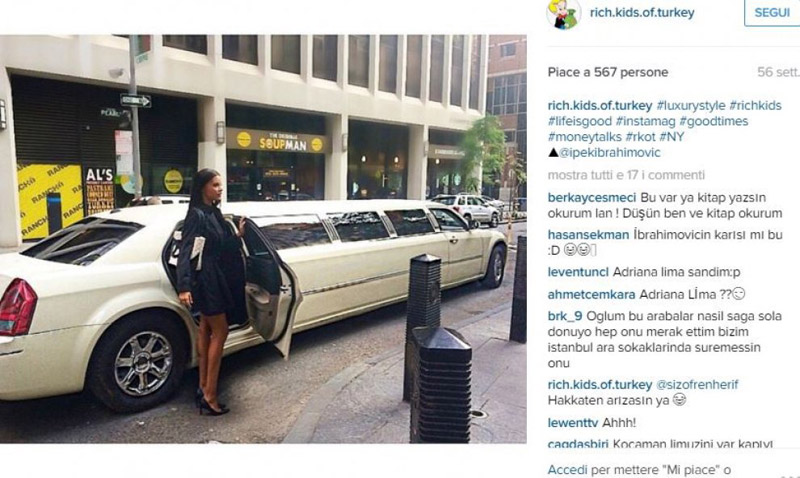
Task: Open hasansekman commenter profile
Action: point(588,235)
